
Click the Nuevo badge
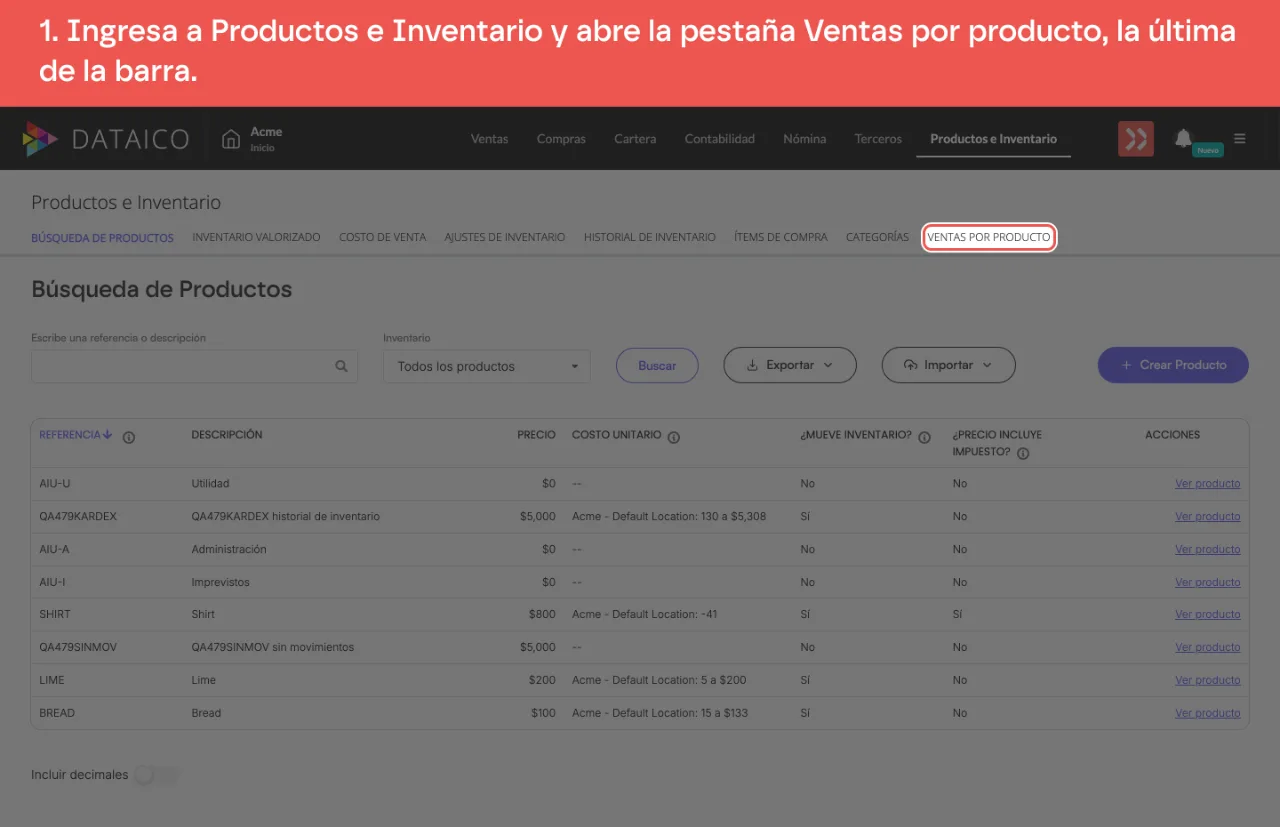pyautogui.click(x=1208, y=150)
